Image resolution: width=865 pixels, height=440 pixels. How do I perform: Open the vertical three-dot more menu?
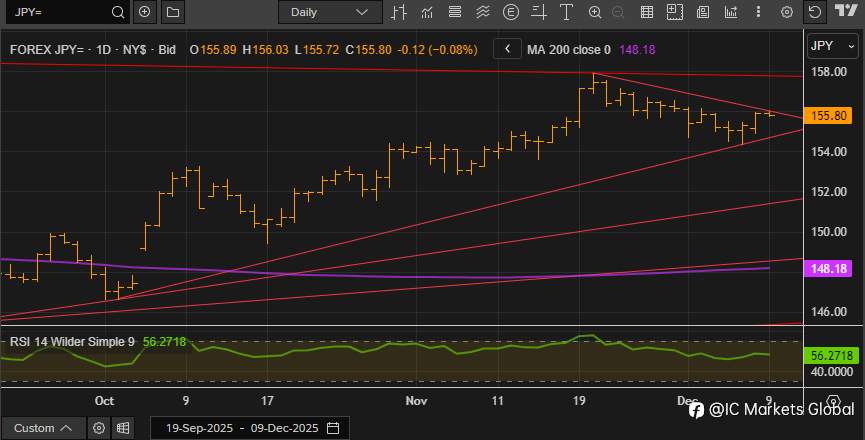(x=759, y=12)
